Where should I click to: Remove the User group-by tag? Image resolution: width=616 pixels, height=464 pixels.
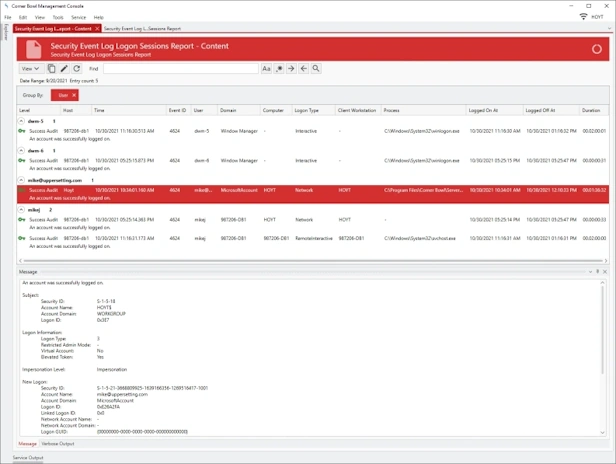[x=74, y=95]
